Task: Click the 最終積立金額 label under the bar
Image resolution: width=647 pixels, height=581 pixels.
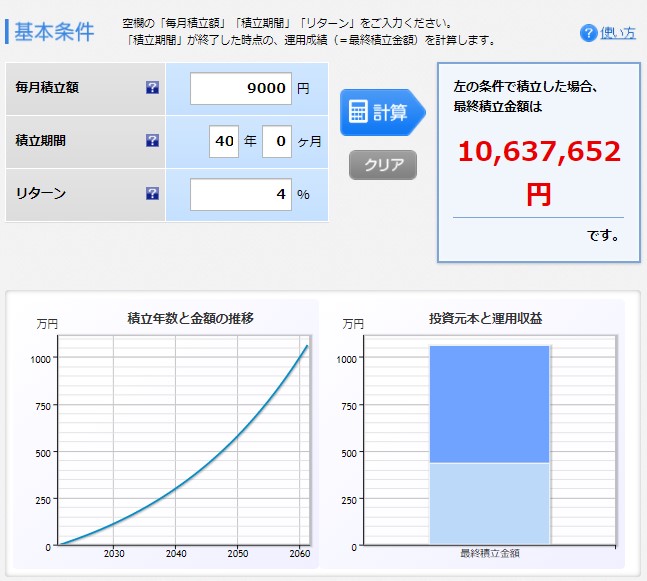Action: (490, 553)
